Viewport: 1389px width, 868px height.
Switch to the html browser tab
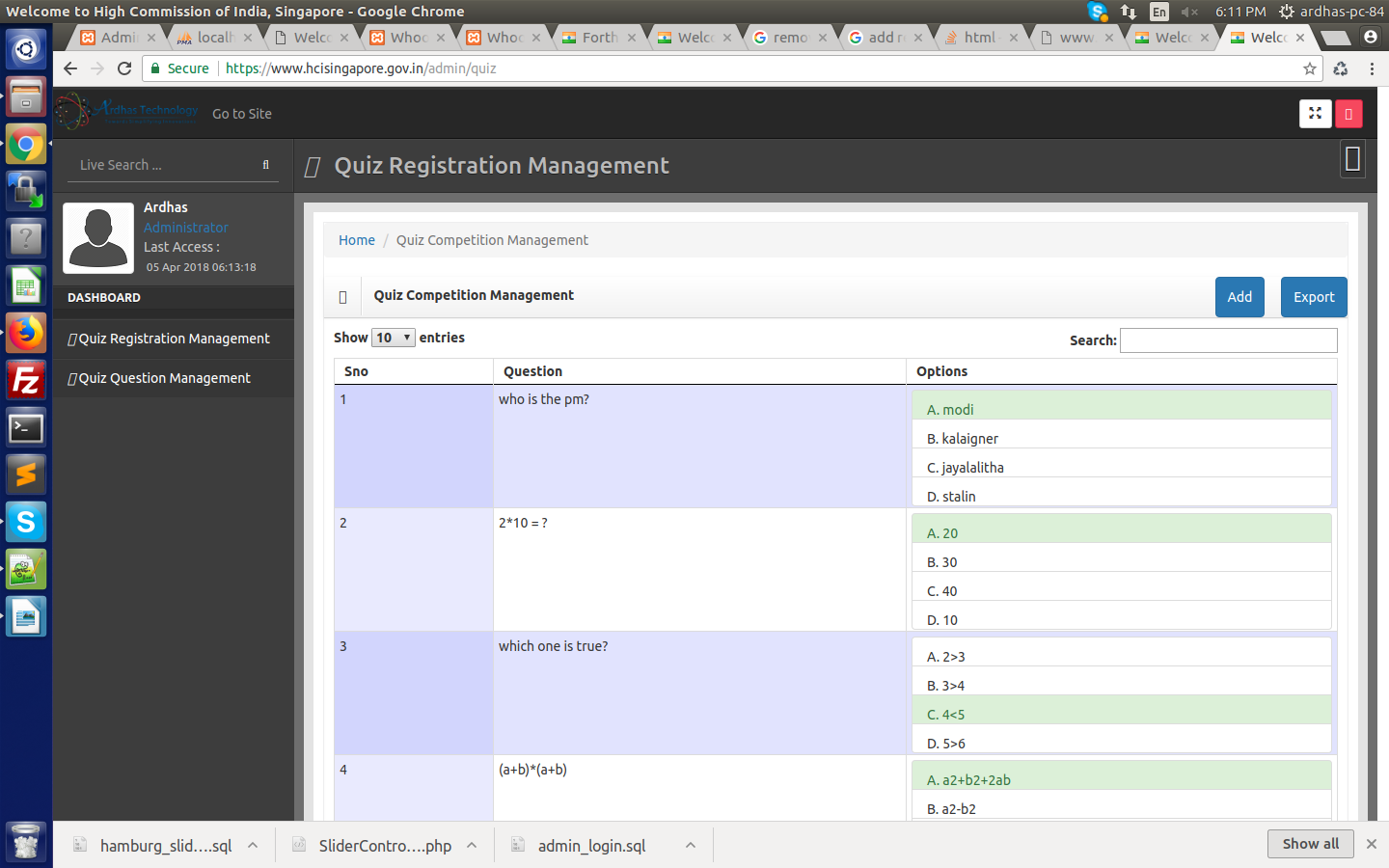tap(979, 37)
